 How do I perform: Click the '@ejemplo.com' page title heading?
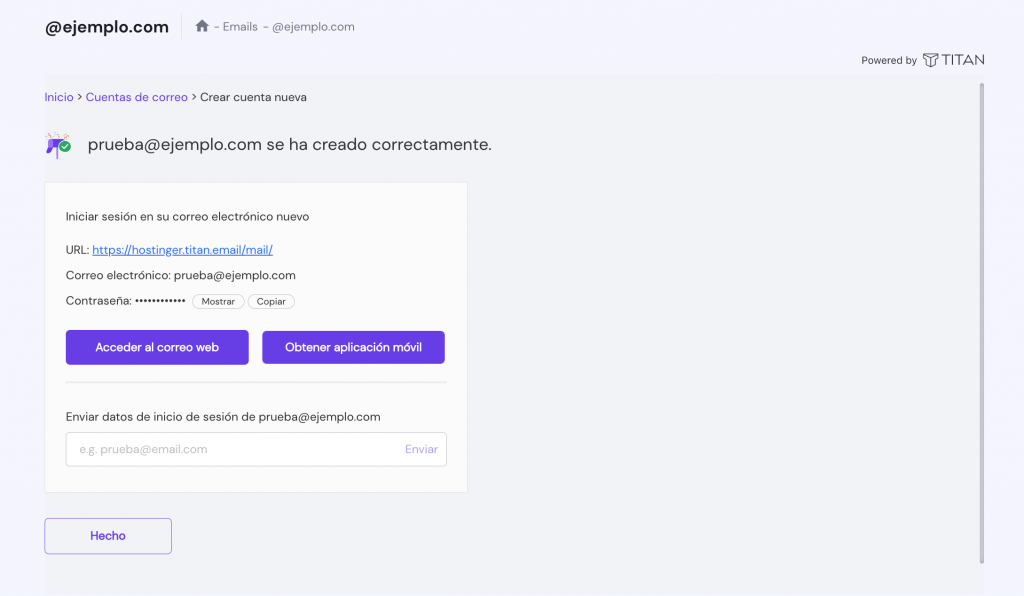tap(107, 26)
